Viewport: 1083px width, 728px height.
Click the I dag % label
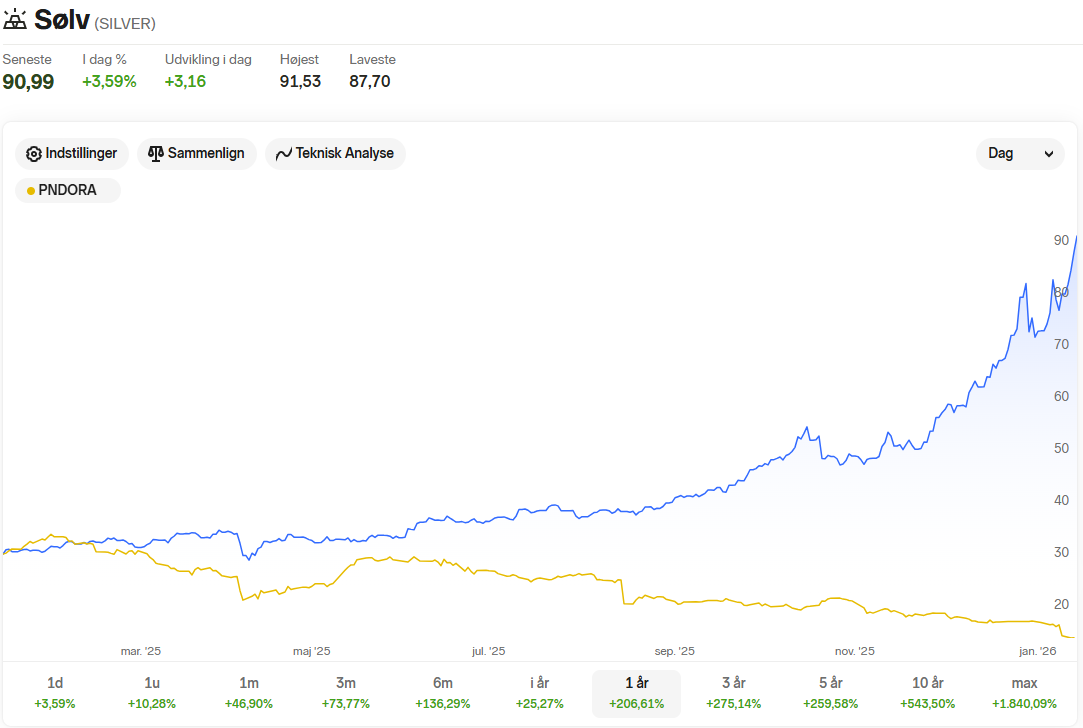coord(104,59)
